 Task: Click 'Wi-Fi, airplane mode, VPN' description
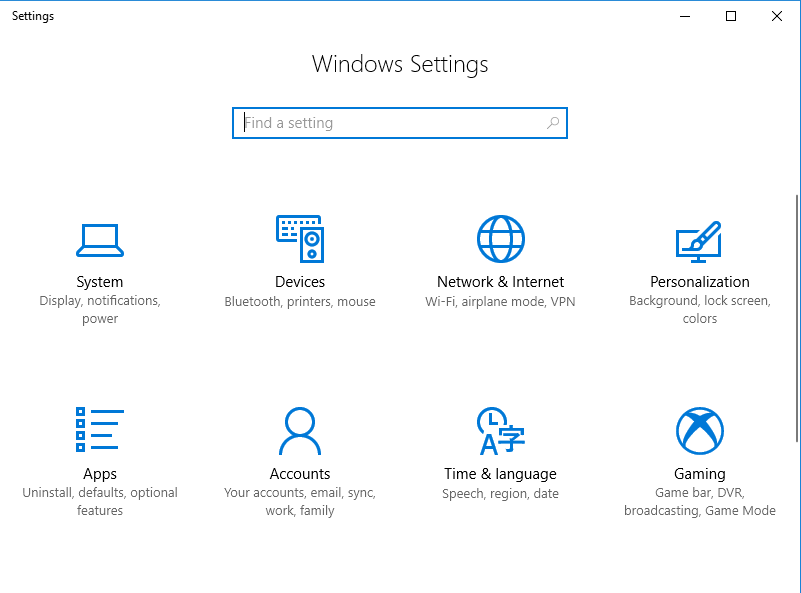point(501,302)
